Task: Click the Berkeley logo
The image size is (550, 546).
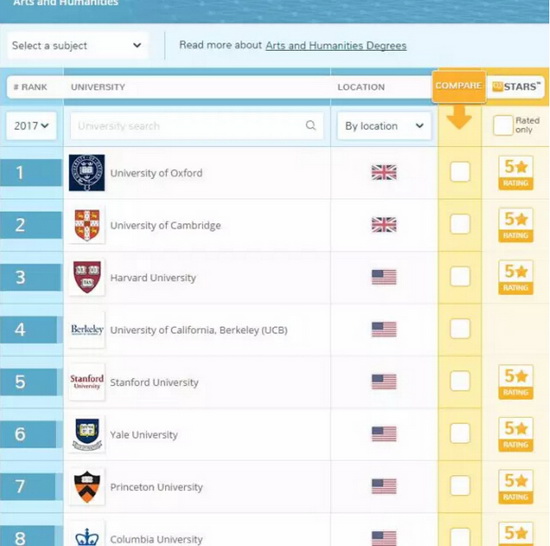Action: tap(87, 330)
